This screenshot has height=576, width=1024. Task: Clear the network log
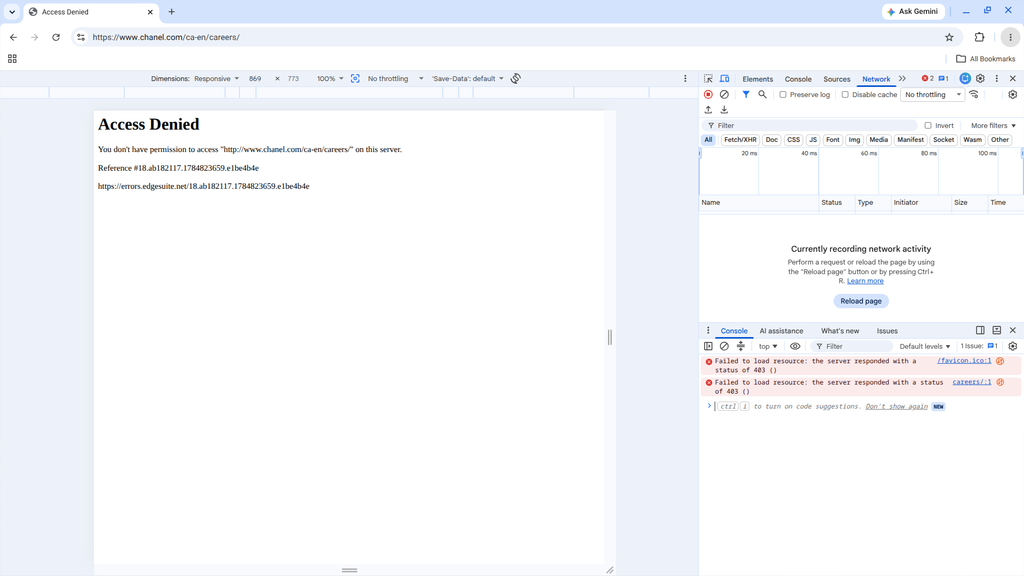pos(724,95)
